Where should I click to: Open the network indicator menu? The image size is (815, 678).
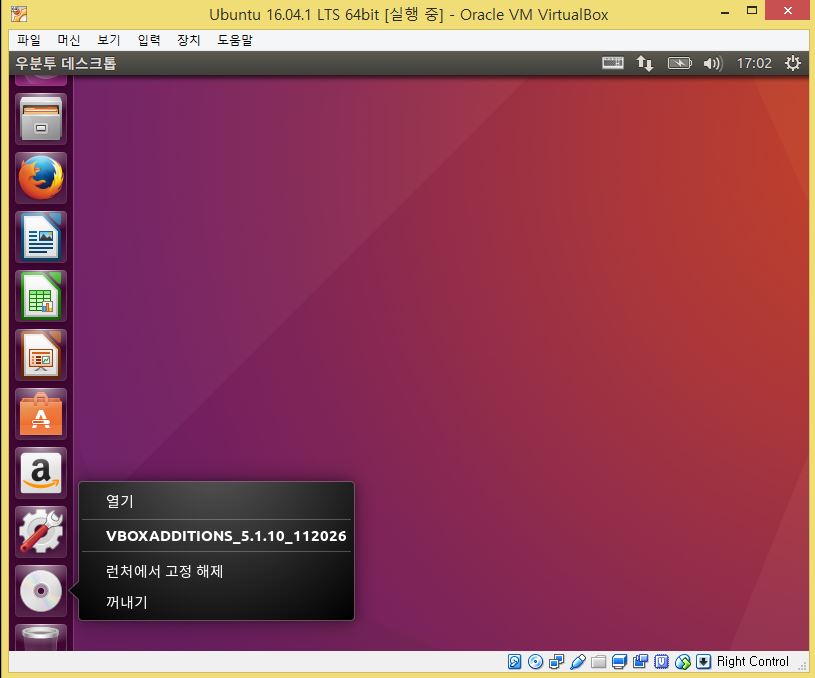[x=645, y=63]
